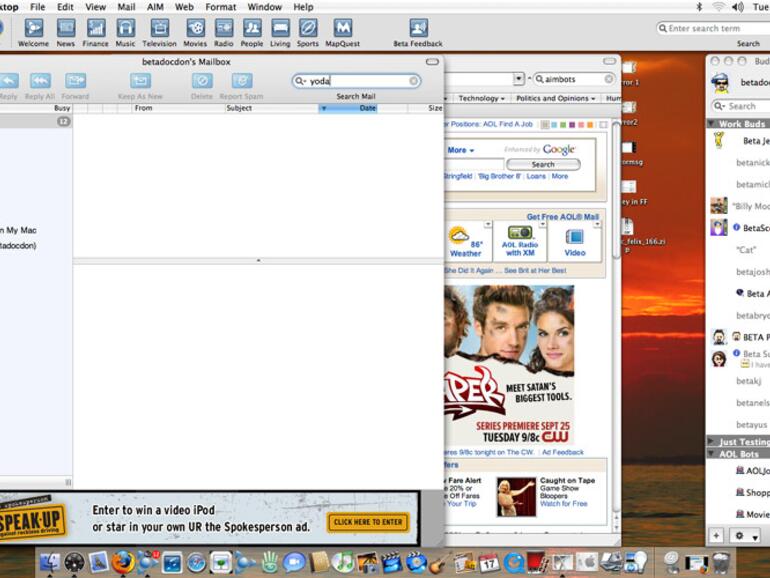This screenshot has width=770, height=578.
Task: Open AOL Radio with XM widget
Action: pos(520,241)
